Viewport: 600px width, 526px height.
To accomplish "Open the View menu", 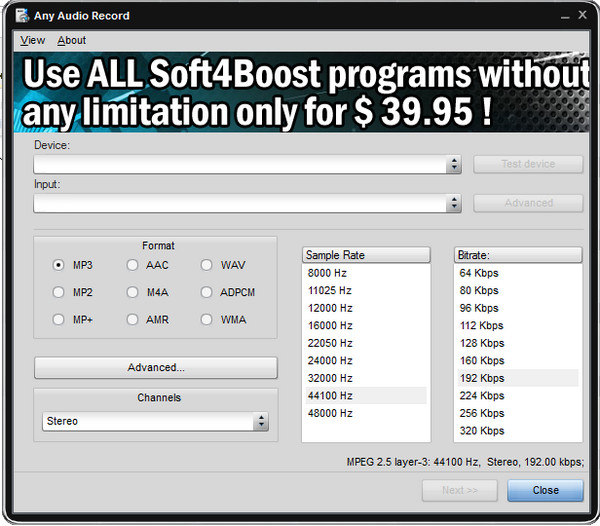I will pos(33,40).
